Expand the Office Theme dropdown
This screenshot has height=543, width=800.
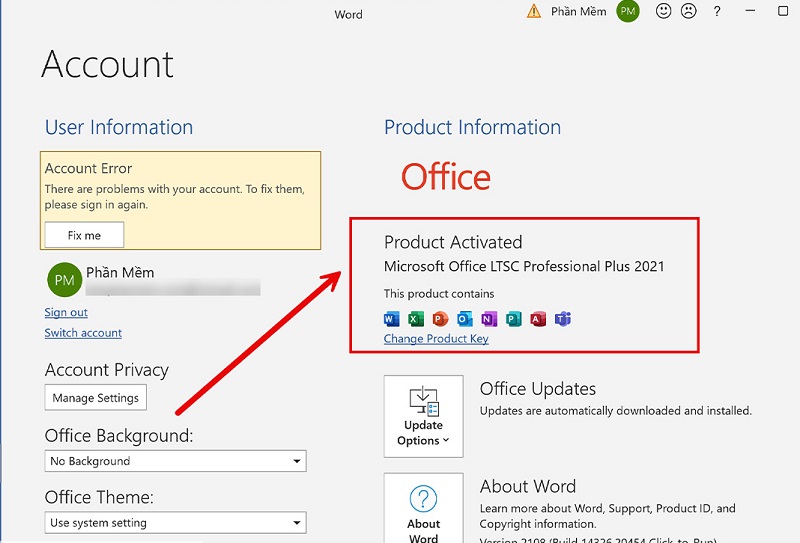pos(176,523)
